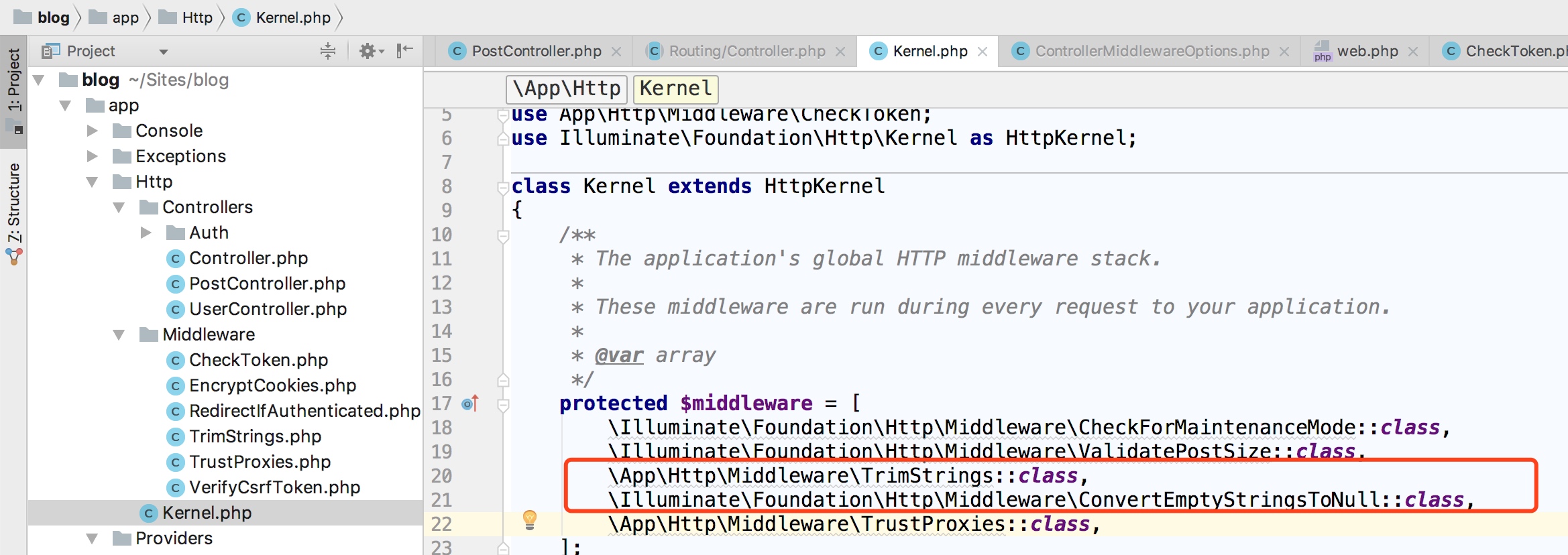This screenshot has width=1568, height=555.
Task: Close the ControllerMiddlewareOptions.php tab
Action: (x=1284, y=52)
